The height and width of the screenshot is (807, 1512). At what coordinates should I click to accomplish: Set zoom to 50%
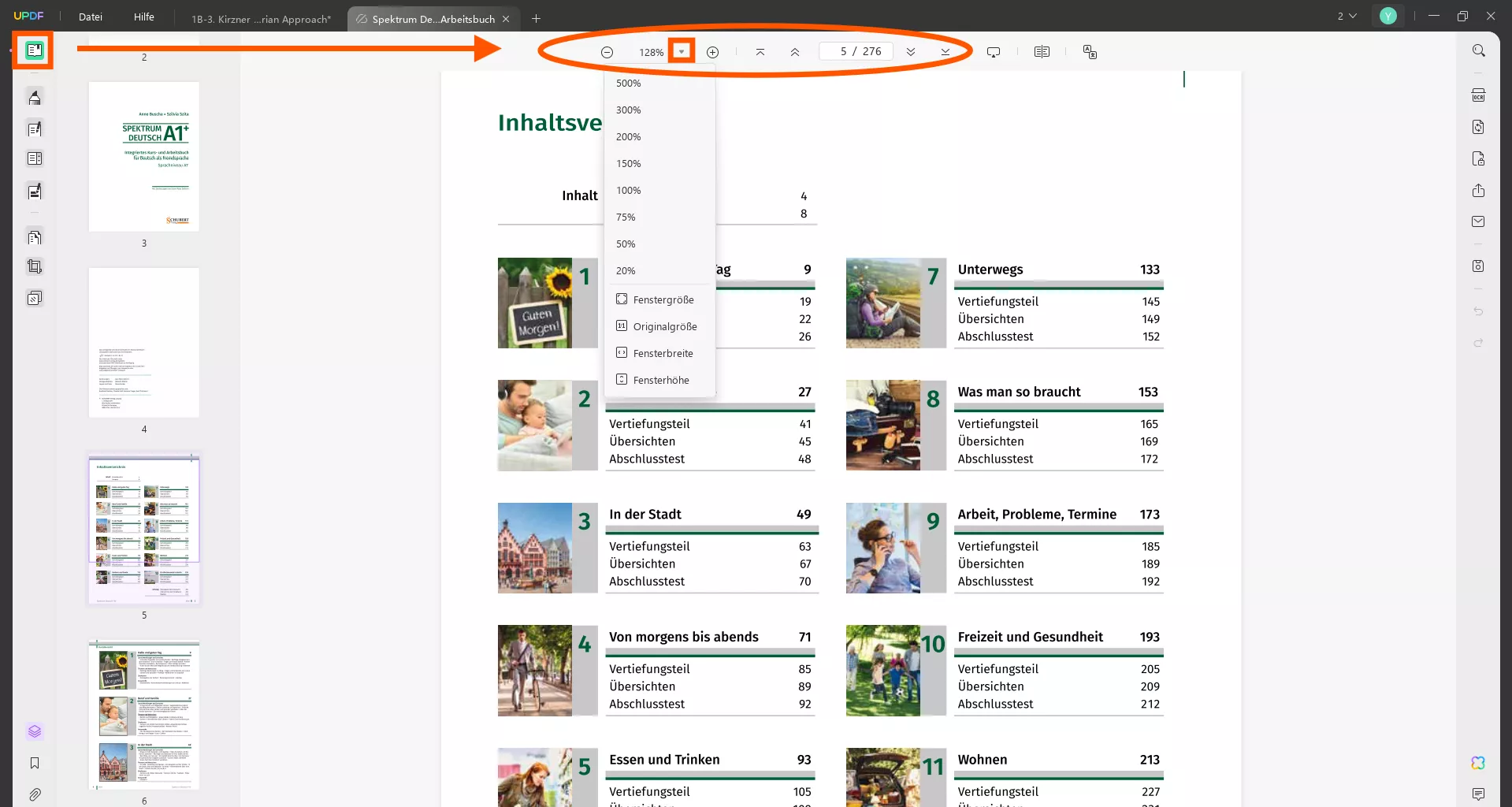[x=660, y=244]
